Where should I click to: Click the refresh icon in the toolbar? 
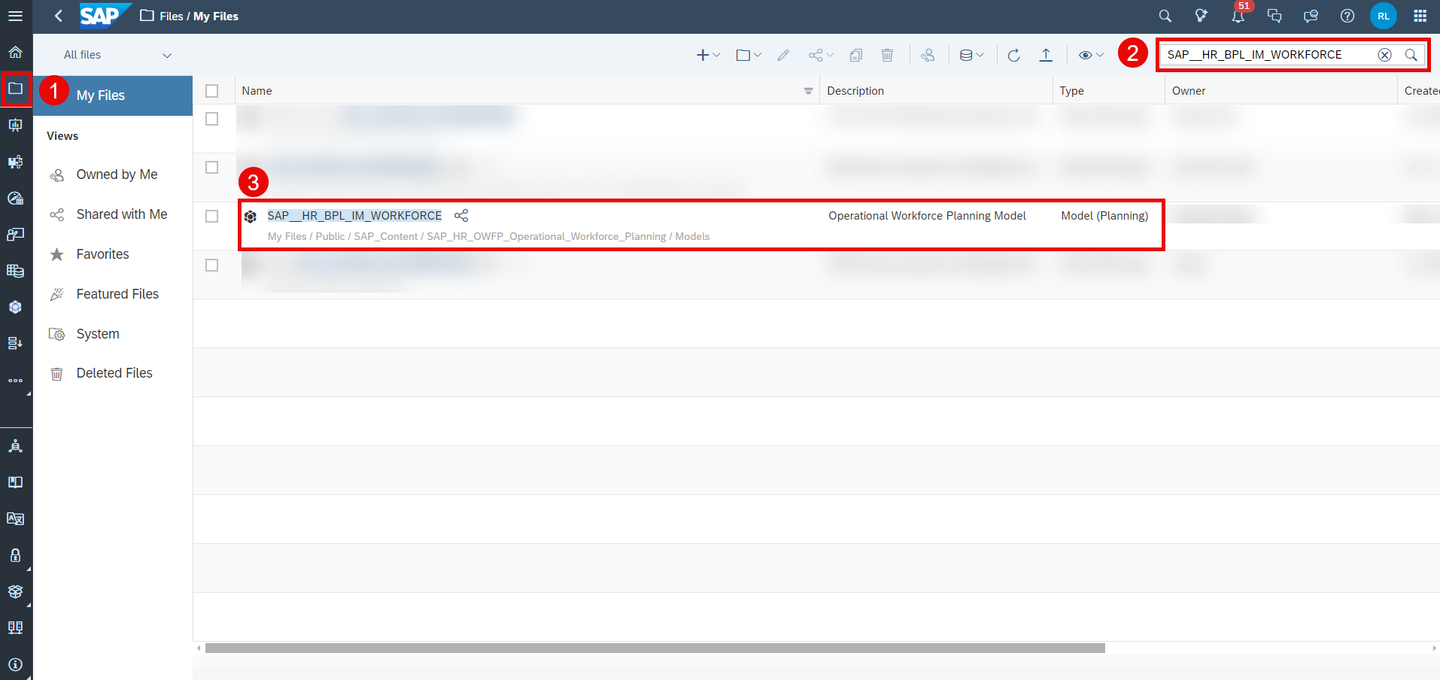(1014, 55)
